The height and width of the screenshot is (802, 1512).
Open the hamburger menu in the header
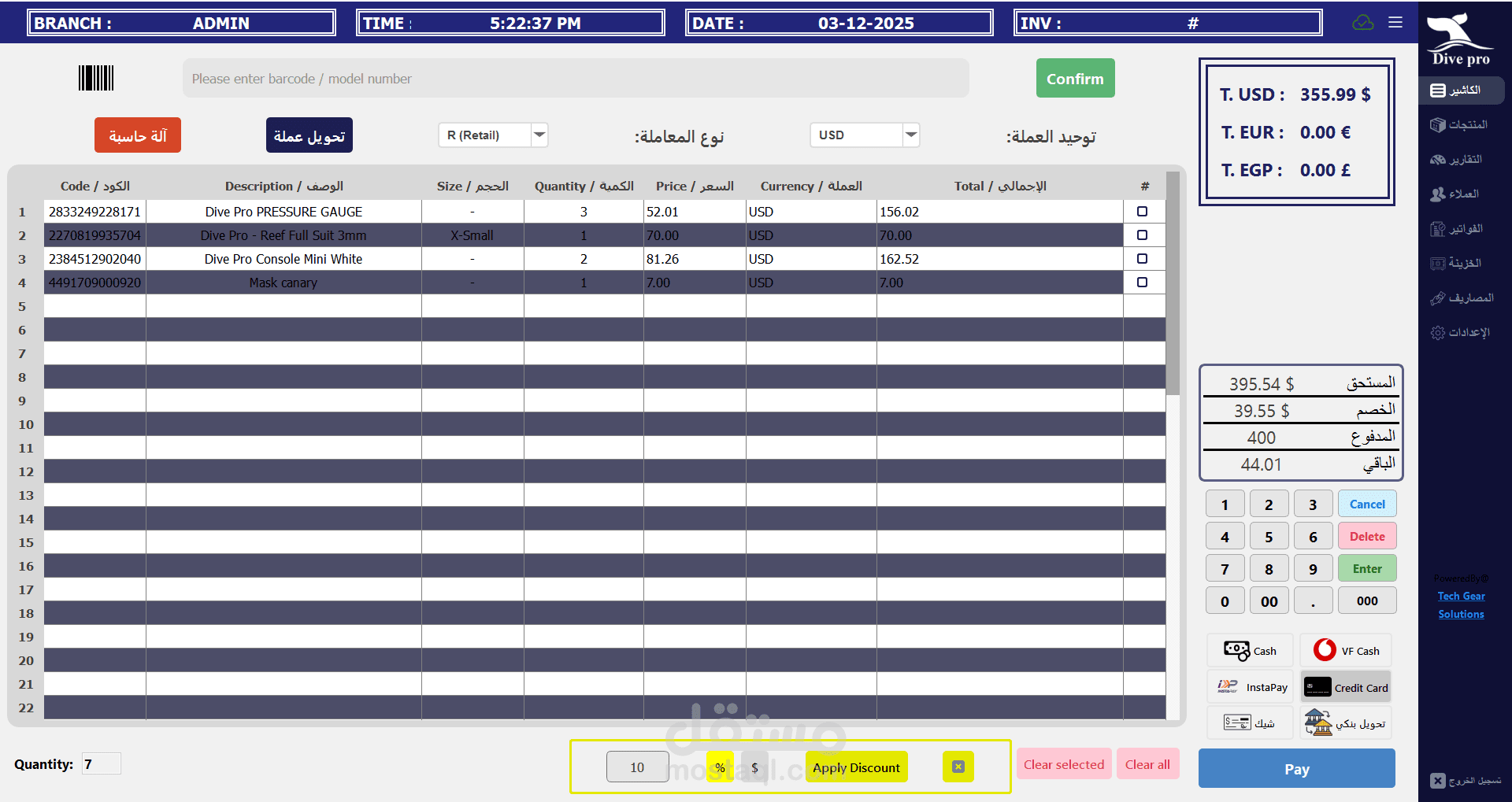coord(1395,23)
